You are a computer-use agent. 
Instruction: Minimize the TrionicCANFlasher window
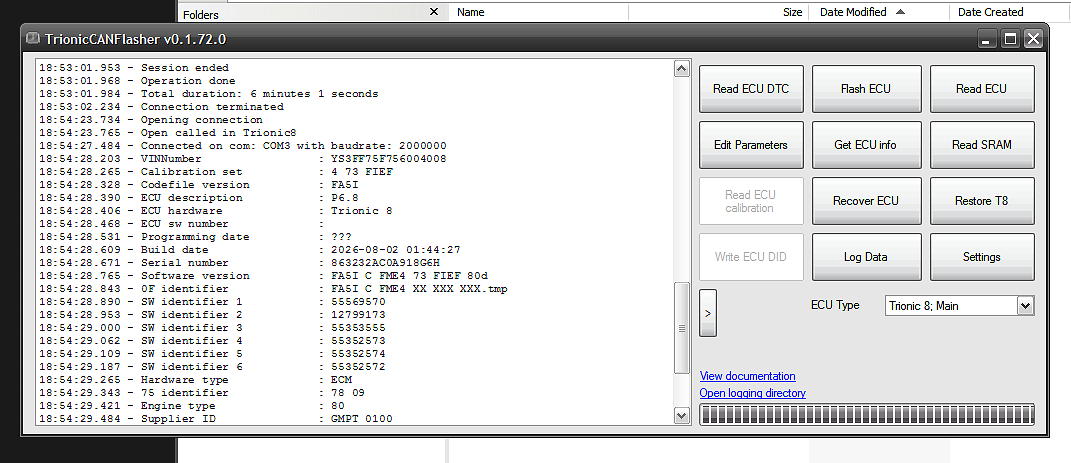pyautogui.click(x=987, y=40)
